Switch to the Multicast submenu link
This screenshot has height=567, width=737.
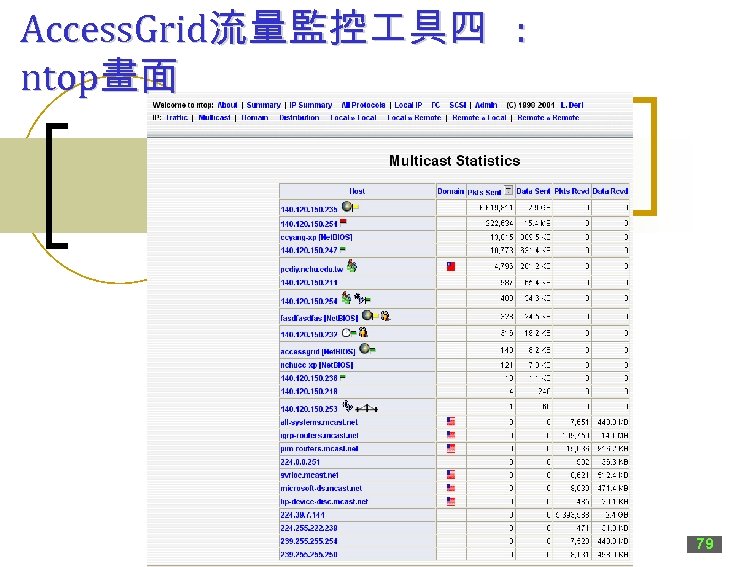click(x=214, y=118)
